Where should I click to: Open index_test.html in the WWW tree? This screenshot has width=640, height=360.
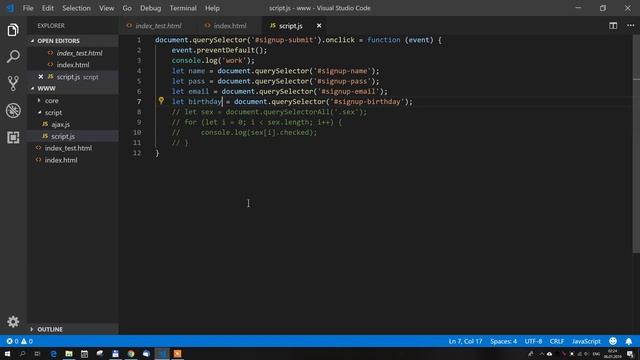[x=68, y=148]
